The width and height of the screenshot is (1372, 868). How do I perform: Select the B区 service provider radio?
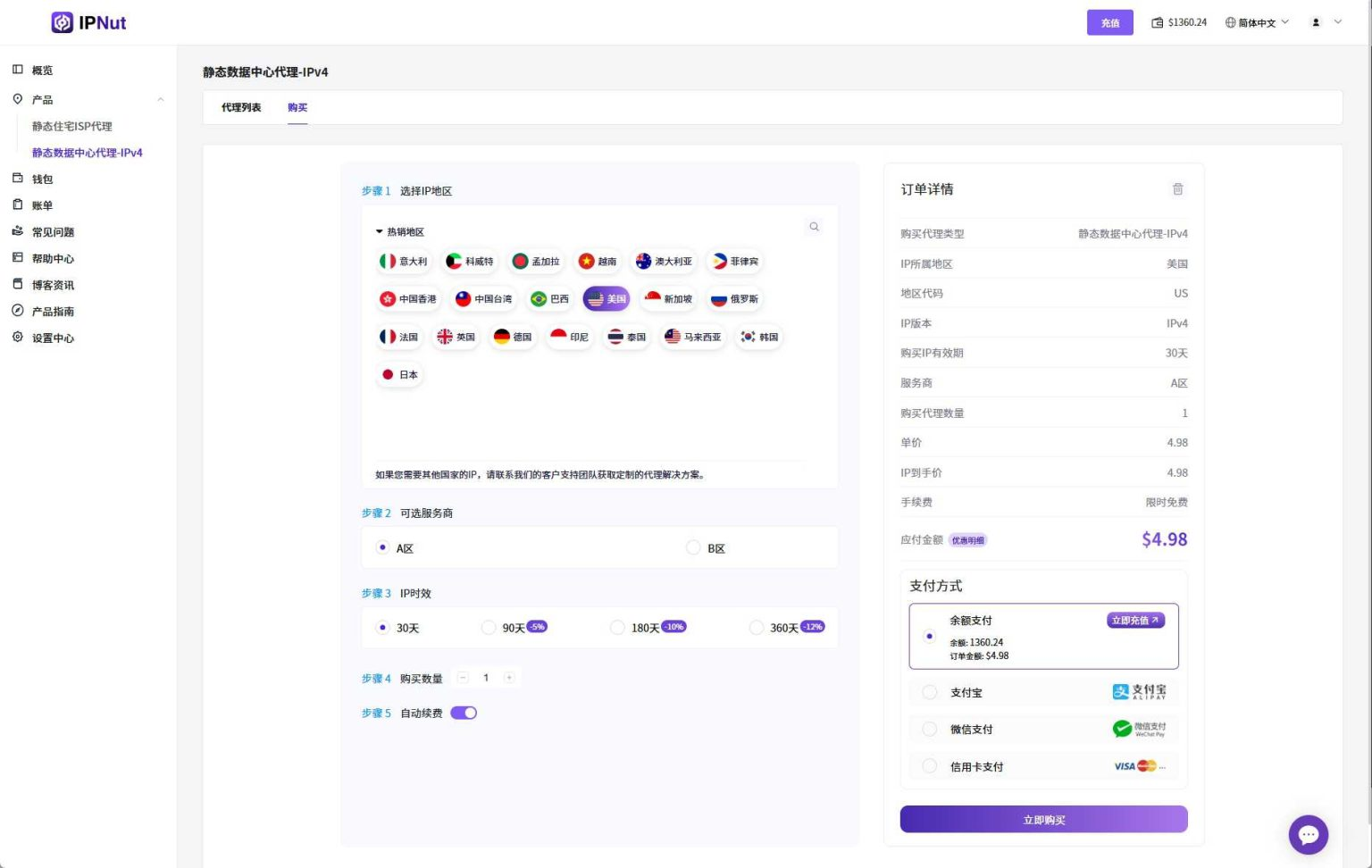[x=693, y=547]
